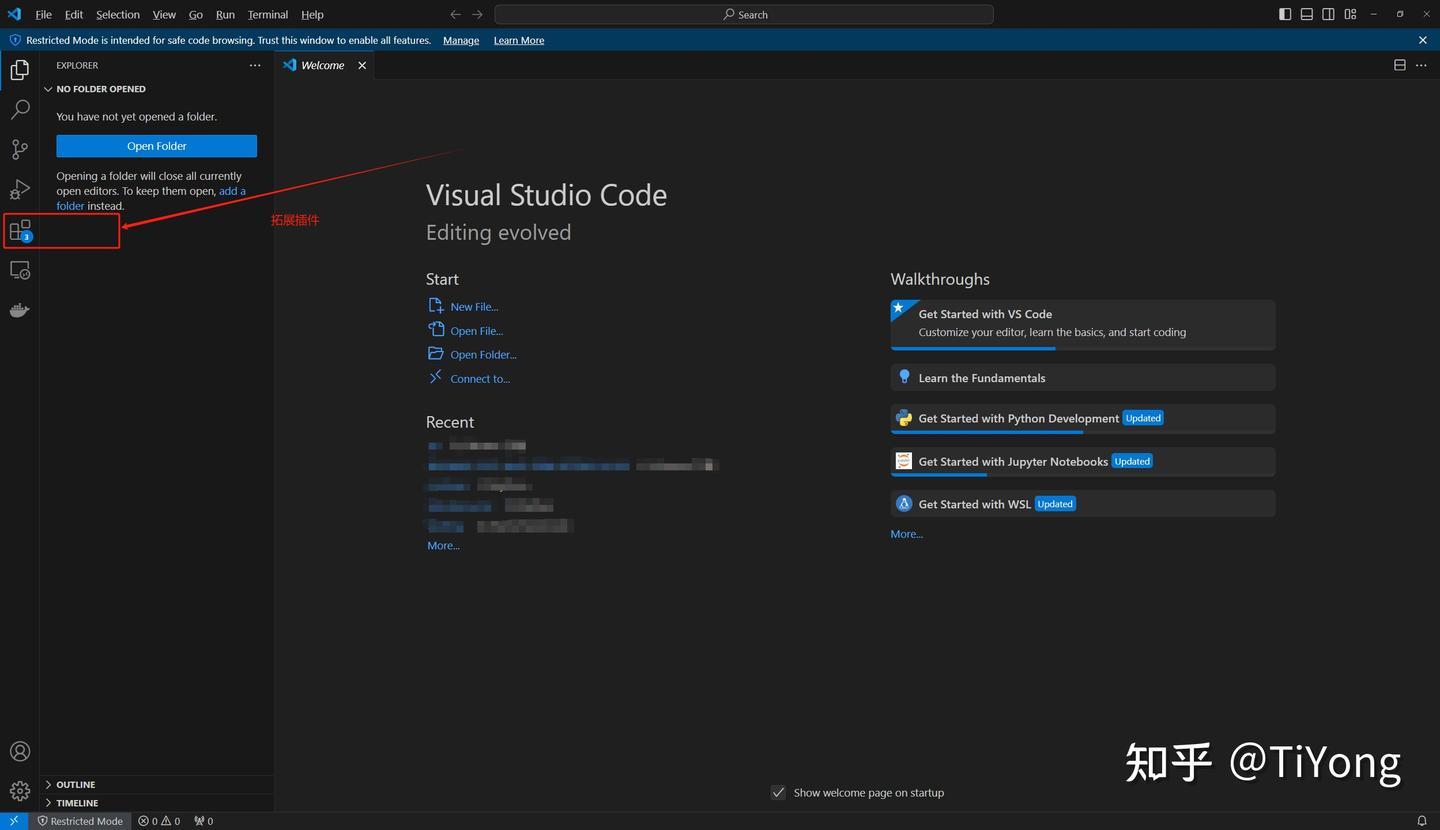Open the Extensions view in the activity bar

click(x=20, y=229)
